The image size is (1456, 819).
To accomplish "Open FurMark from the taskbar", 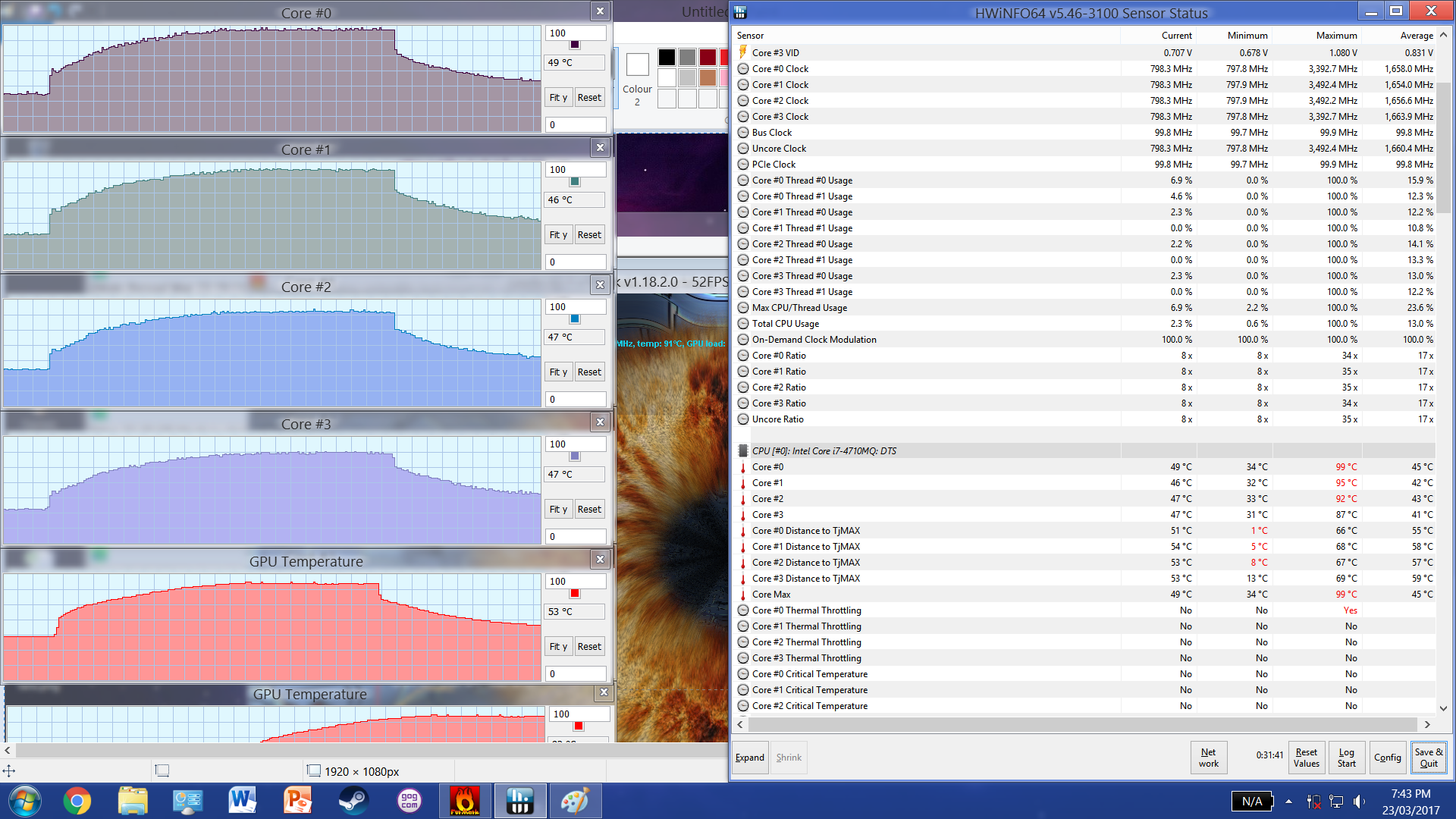I will click(x=464, y=801).
